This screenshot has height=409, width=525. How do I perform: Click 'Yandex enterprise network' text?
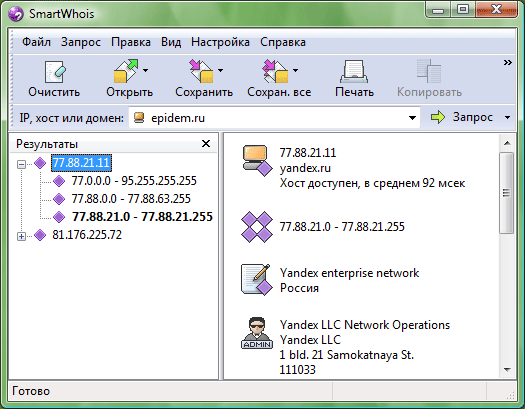point(349,273)
